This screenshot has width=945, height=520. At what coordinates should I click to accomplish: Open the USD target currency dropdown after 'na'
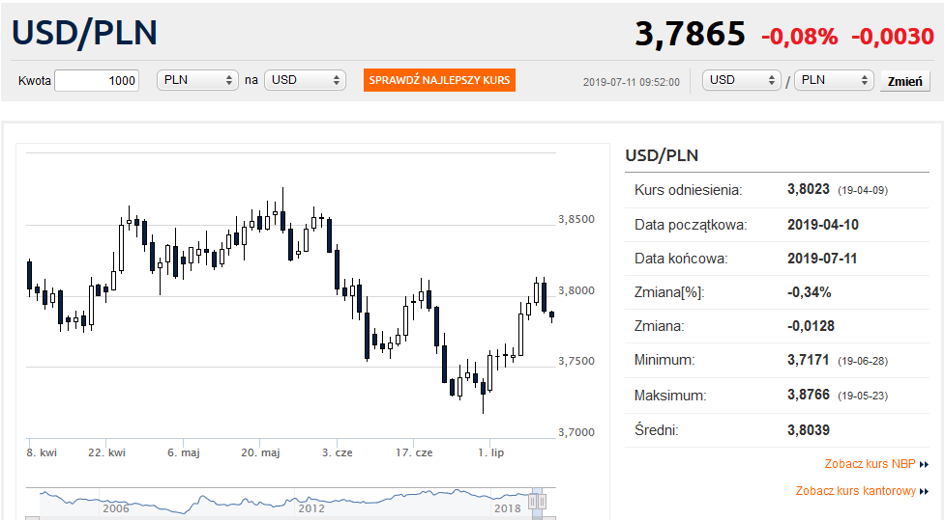pyautogui.click(x=305, y=80)
